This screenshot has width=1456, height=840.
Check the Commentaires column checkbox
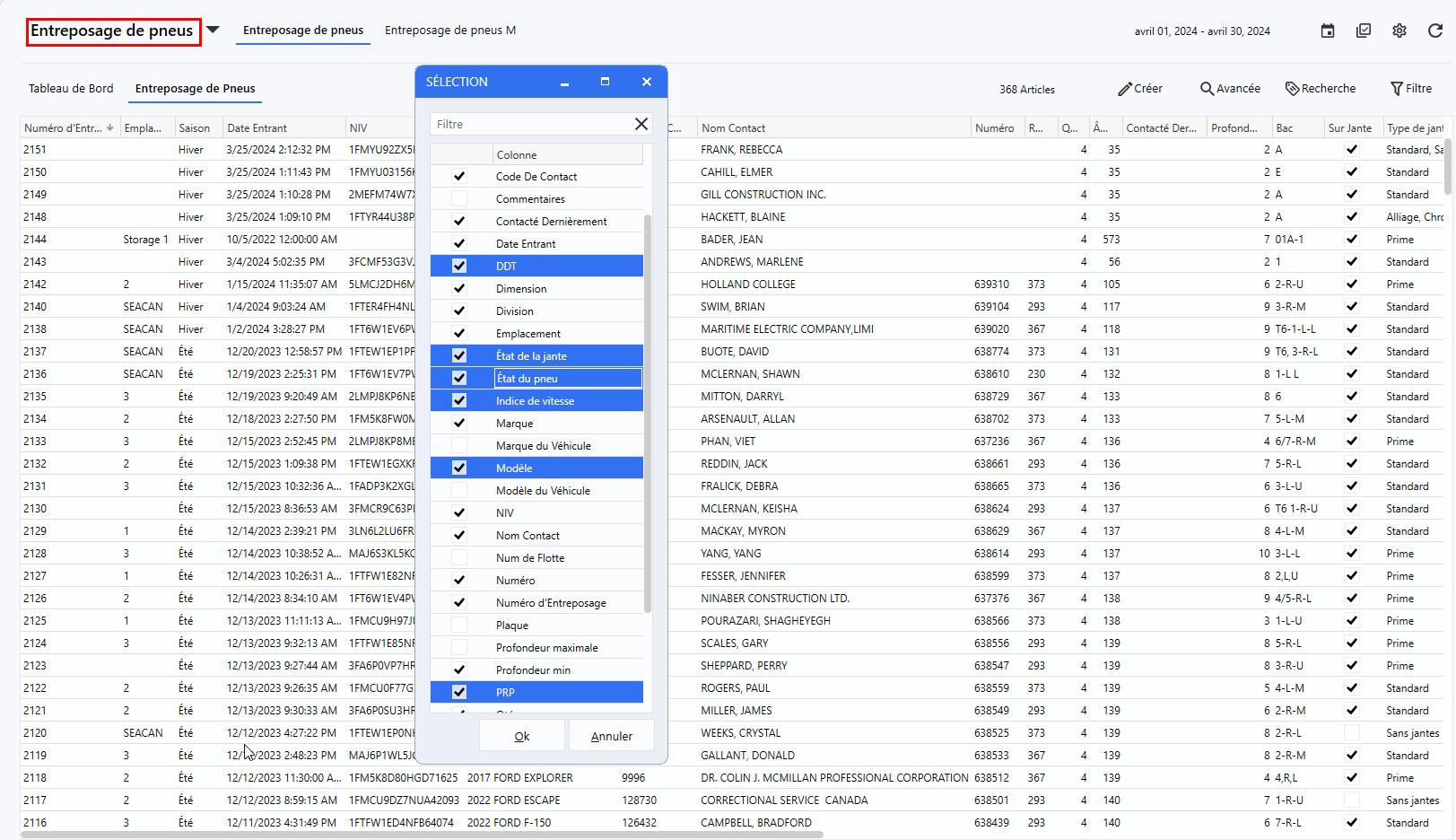coord(459,199)
